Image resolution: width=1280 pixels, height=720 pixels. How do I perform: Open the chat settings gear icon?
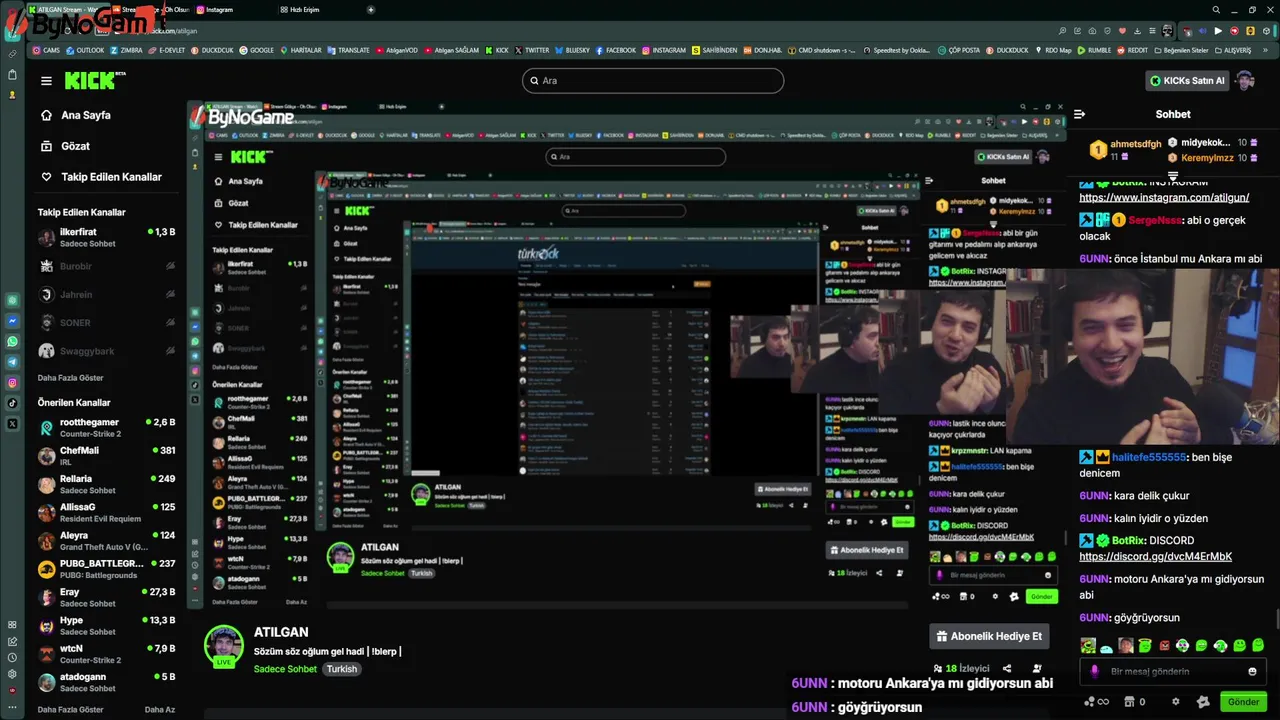[1175, 702]
